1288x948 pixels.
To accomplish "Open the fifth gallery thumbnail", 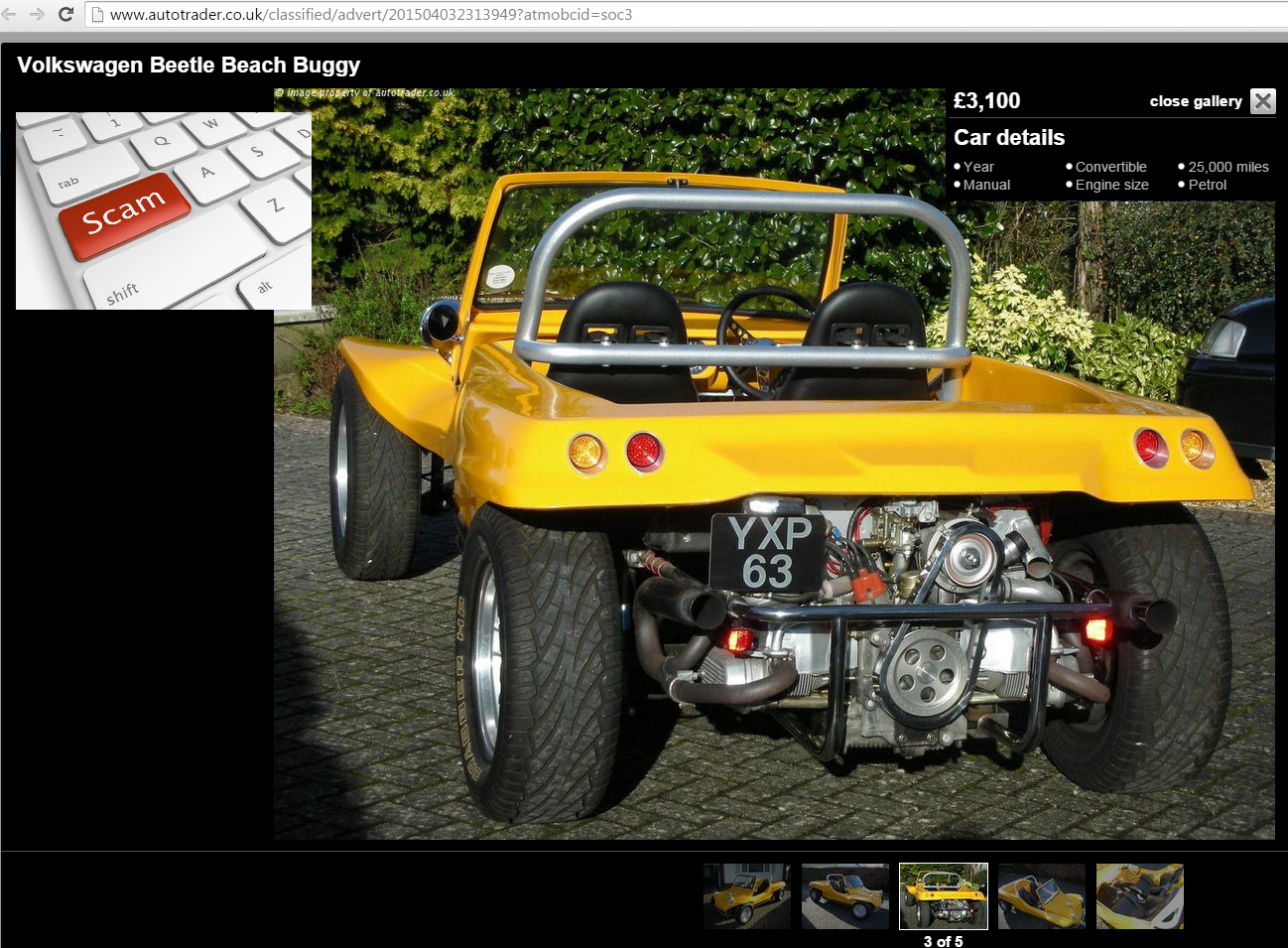I will point(1140,896).
